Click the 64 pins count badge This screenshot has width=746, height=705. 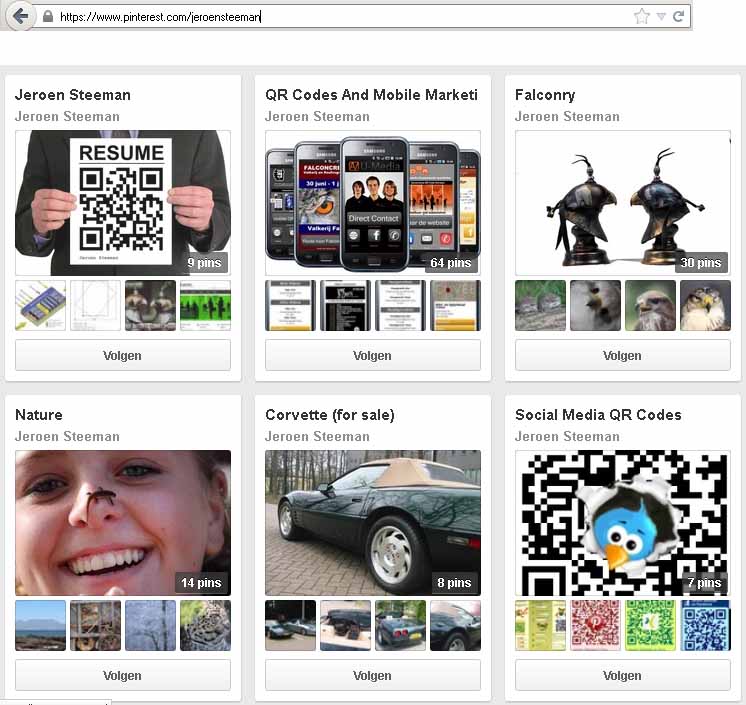[x=451, y=263]
